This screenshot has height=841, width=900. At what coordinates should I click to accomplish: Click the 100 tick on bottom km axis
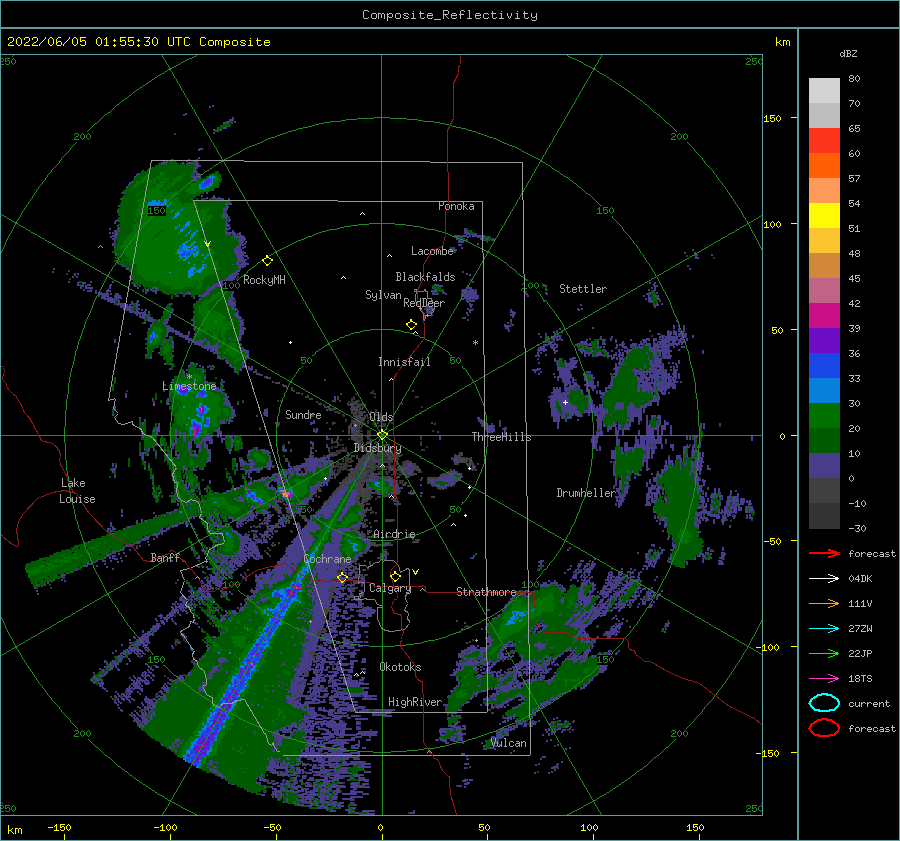pyautogui.click(x=589, y=827)
